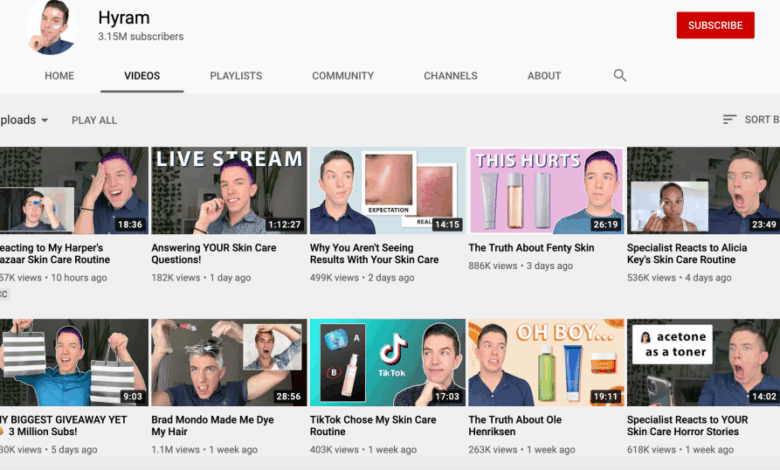The image size is (780, 470).
Task: Open the Live Stream video thumbnail
Action: [229, 191]
